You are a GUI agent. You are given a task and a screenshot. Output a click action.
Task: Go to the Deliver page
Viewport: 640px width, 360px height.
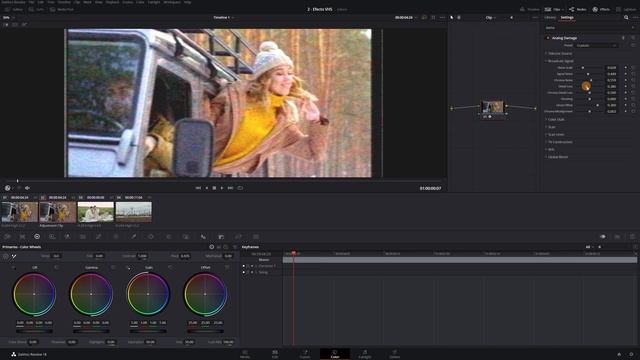[x=394, y=354]
